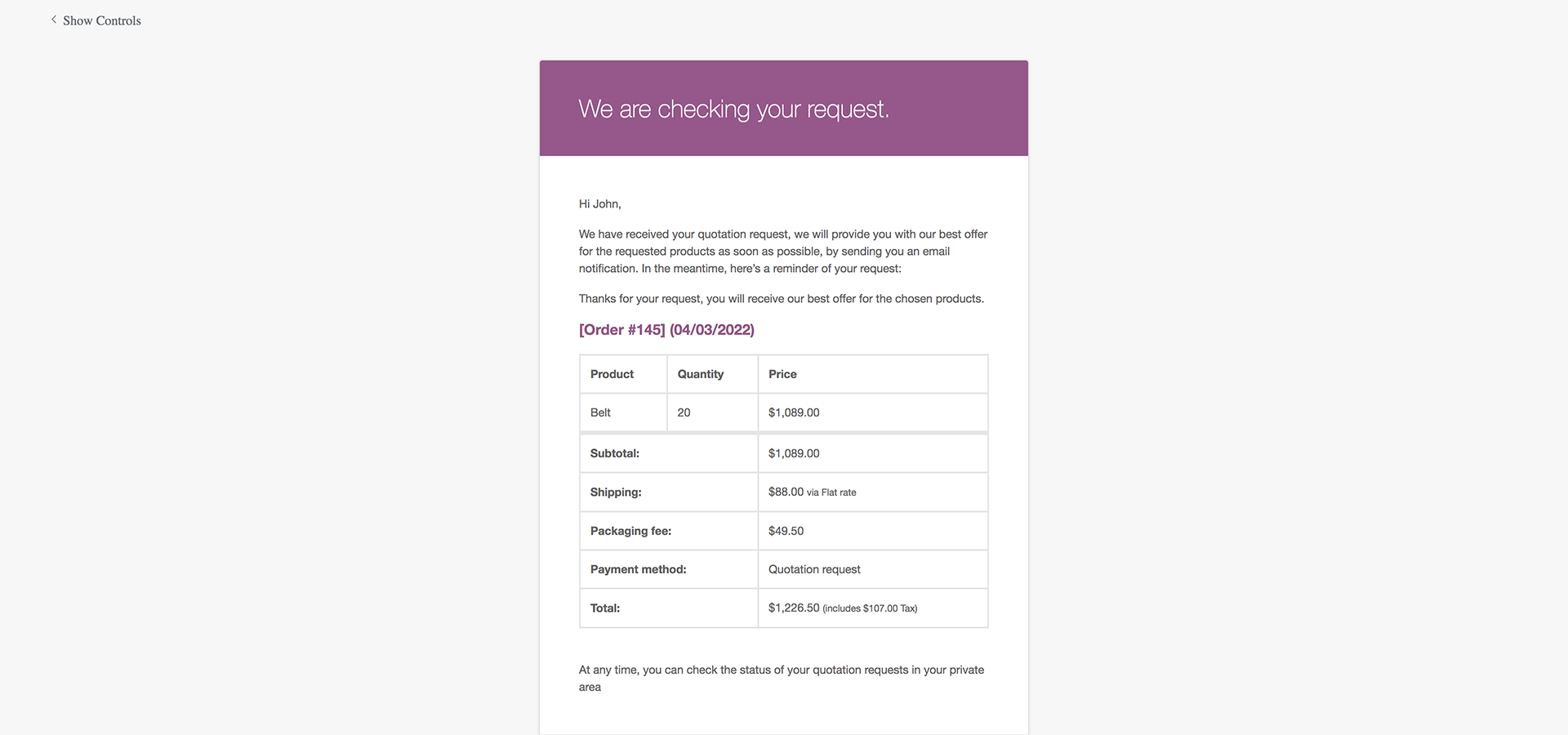Click the $49.50 packaging fee amount
The height and width of the screenshot is (735, 1568).
(786, 531)
